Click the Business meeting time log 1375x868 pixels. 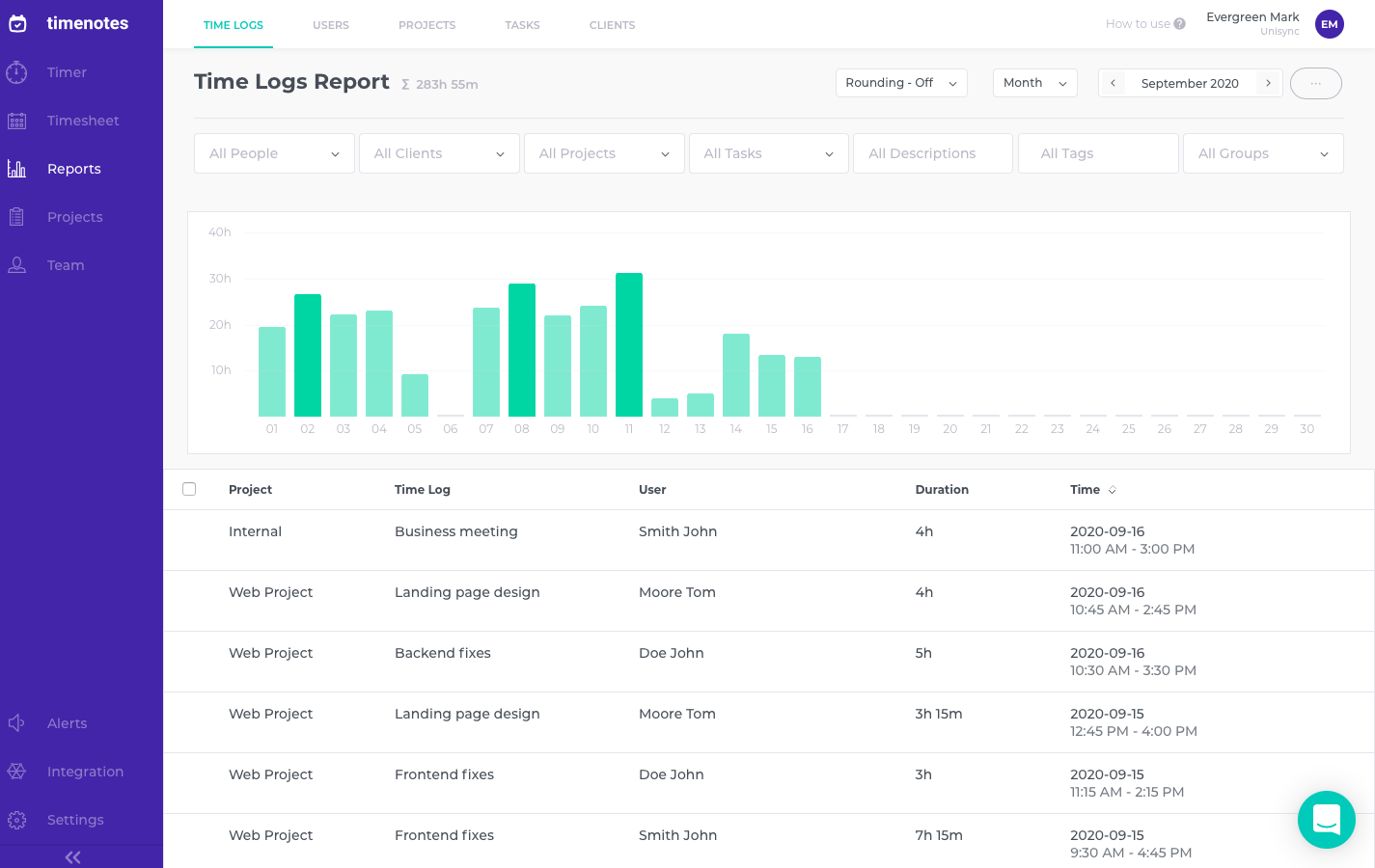coord(456,531)
